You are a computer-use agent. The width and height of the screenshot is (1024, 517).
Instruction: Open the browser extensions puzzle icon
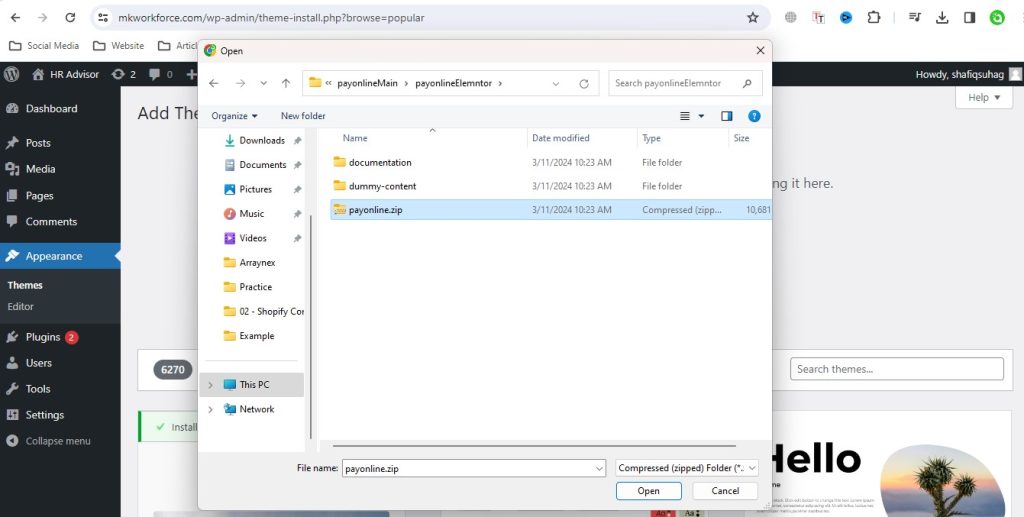point(874,18)
